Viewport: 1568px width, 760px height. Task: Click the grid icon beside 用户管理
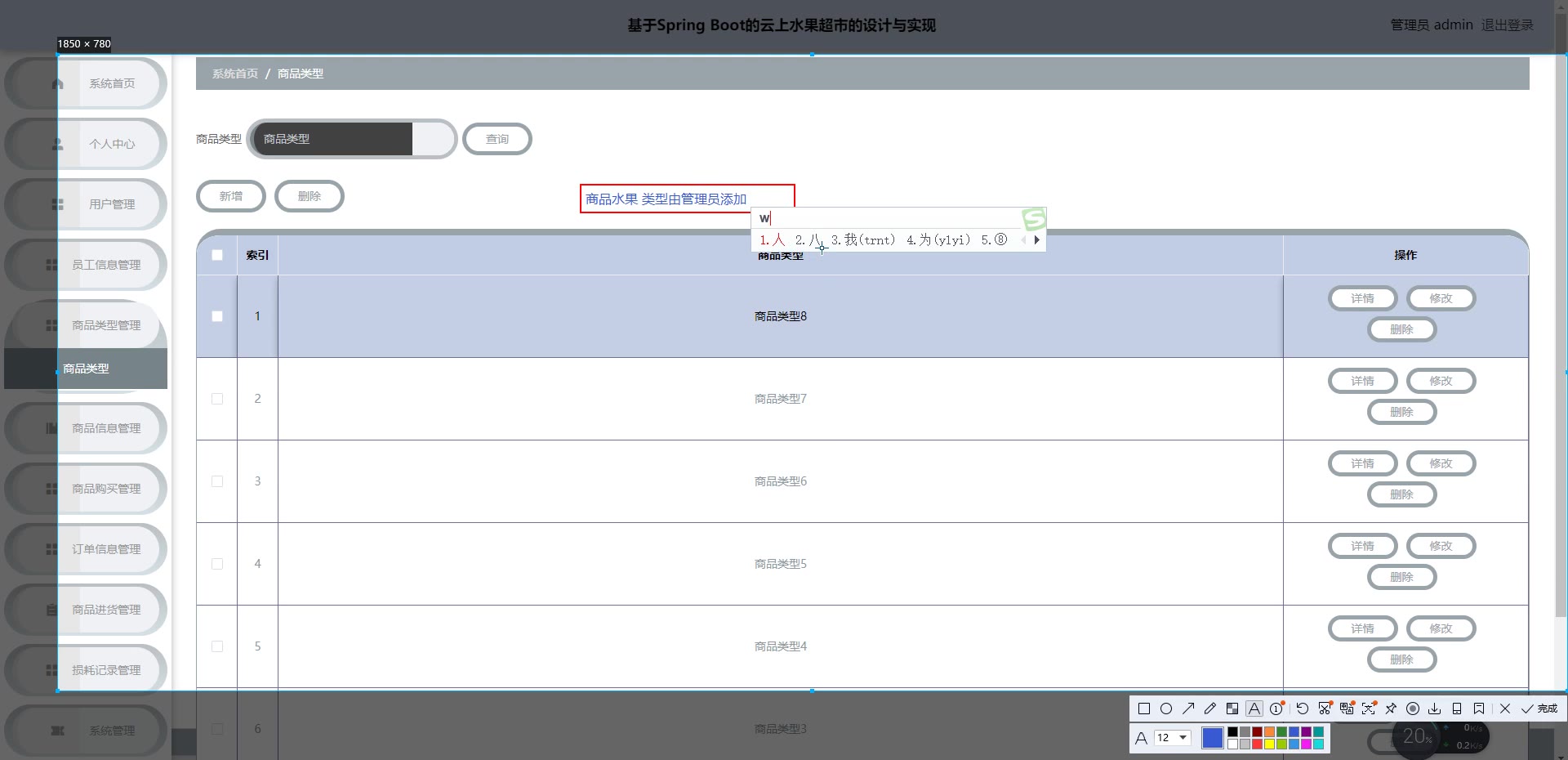[57, 204]
